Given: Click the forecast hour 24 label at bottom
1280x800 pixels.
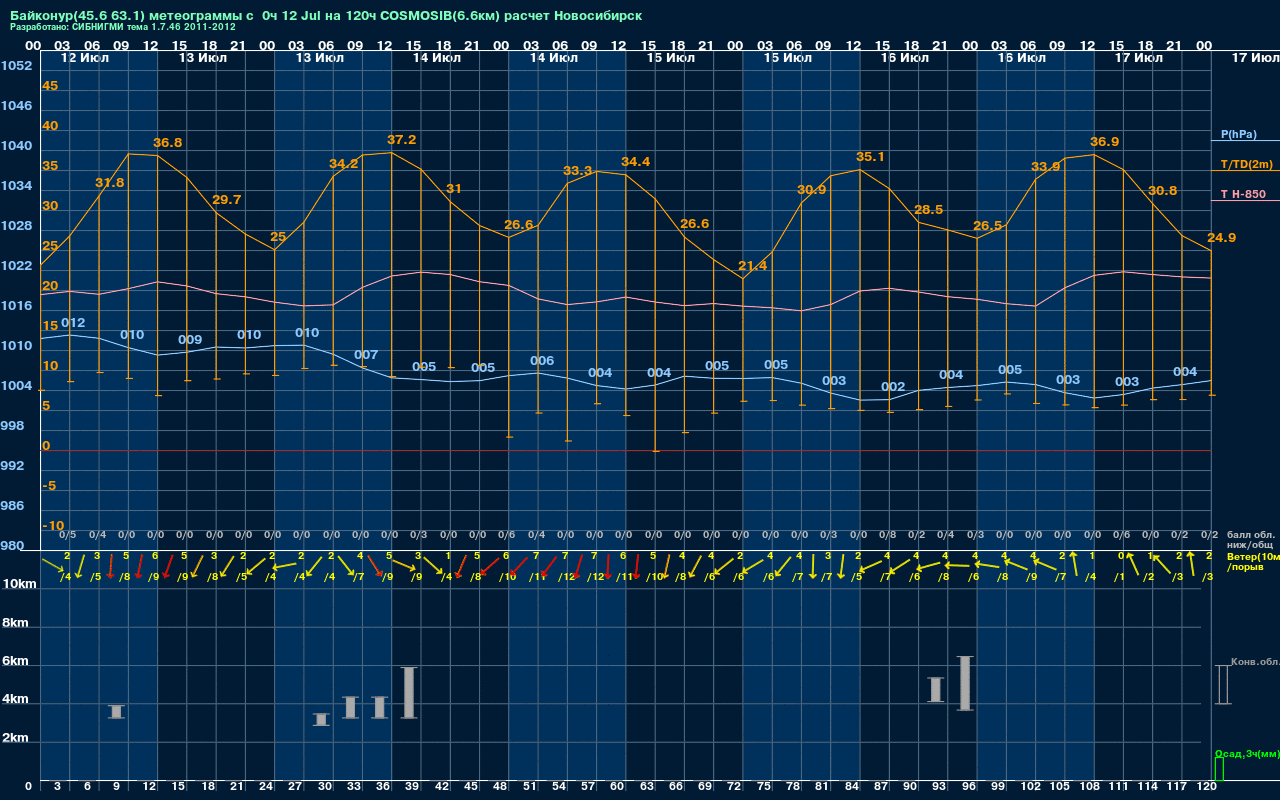Looking at the screenshot, I should pos(266,787).
